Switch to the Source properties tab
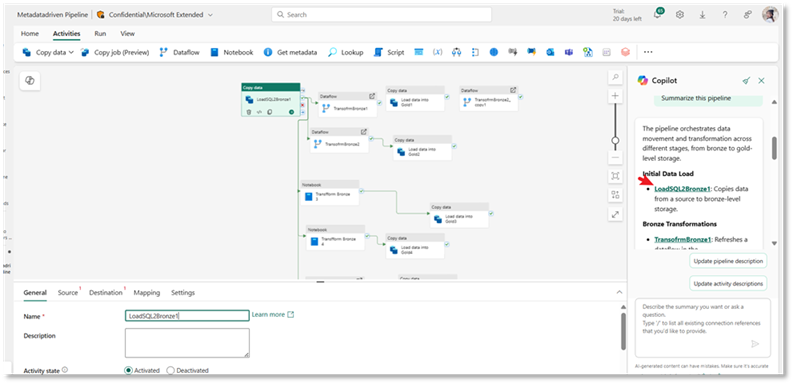The image size is (793, 384). point(68,292)
